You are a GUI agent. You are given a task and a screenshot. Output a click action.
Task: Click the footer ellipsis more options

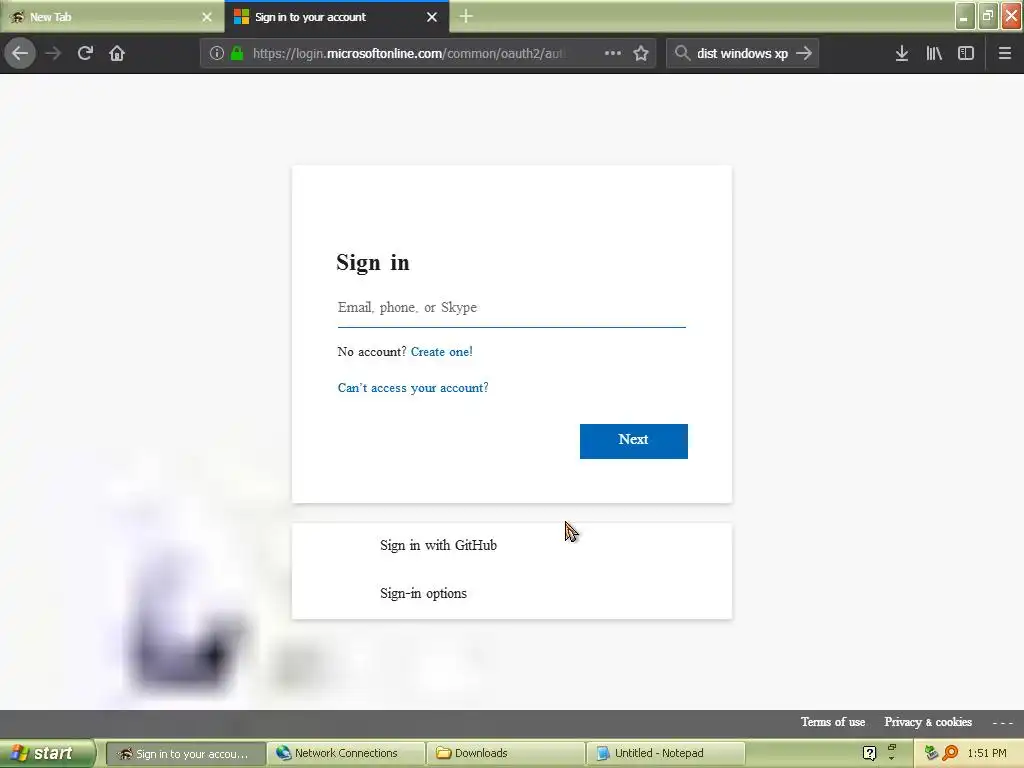(1002, 722)
